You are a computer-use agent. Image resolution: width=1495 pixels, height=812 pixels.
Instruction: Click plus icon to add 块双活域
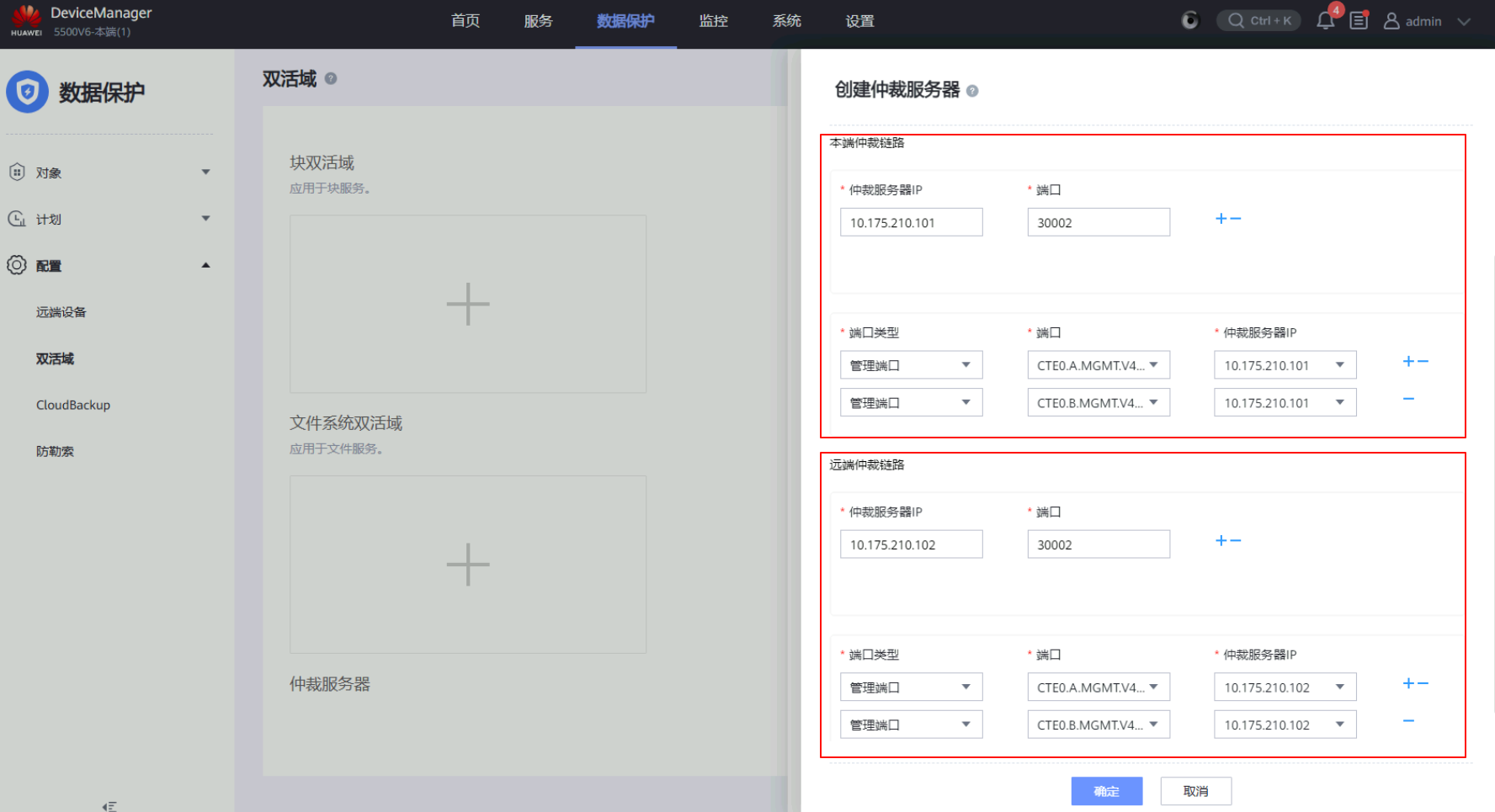point(468,304)
